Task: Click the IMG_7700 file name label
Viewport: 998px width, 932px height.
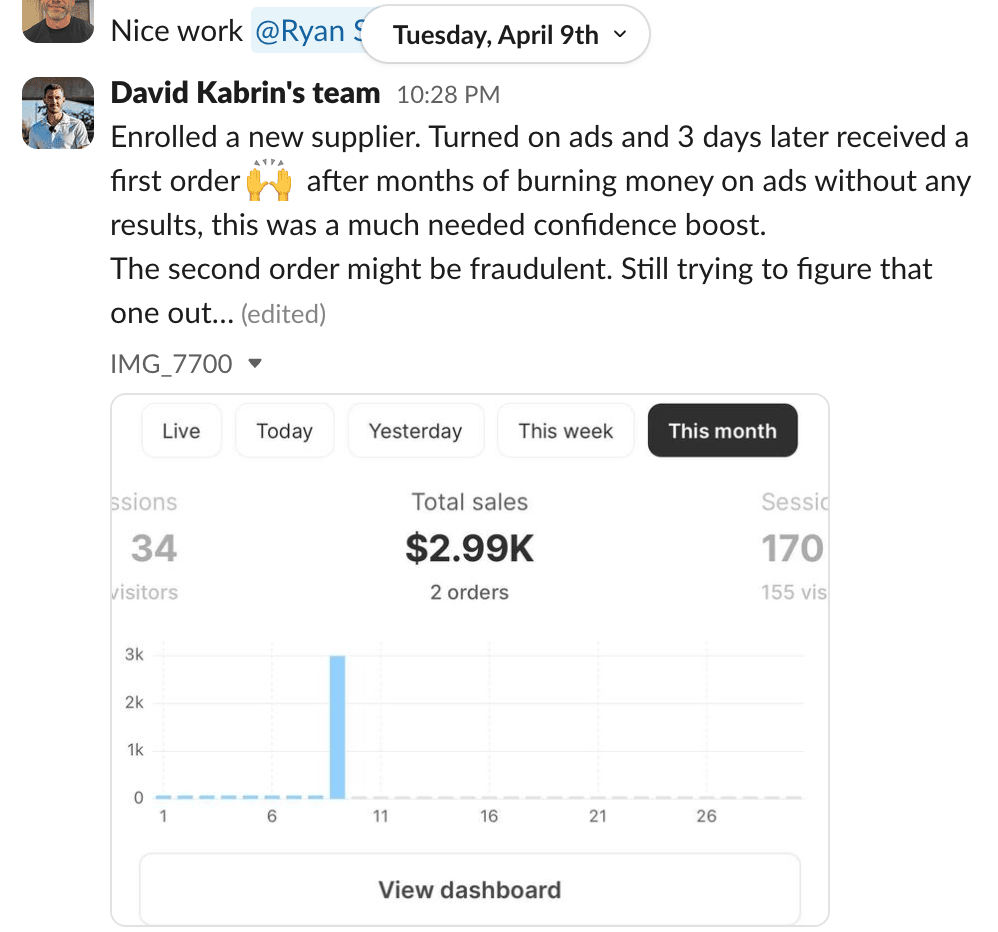Action: [x=171, y=364]
